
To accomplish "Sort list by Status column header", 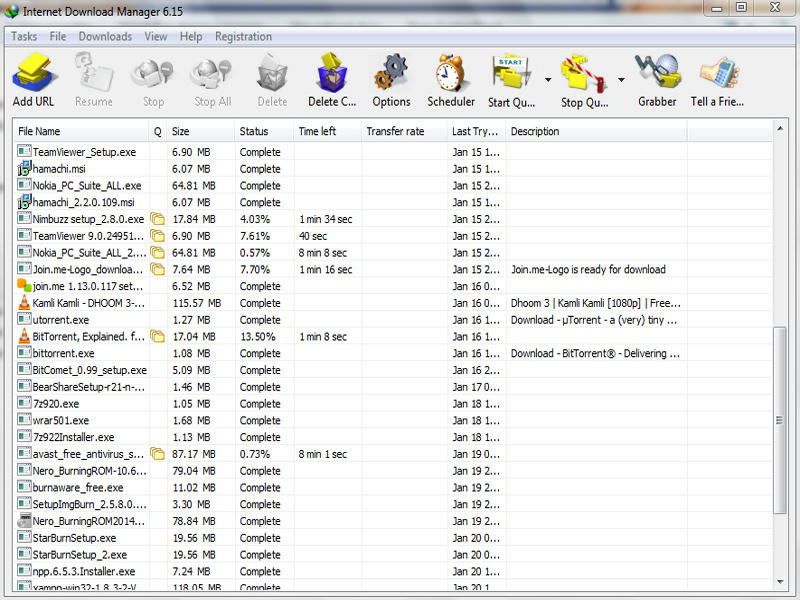I will (x=264, y=132).
